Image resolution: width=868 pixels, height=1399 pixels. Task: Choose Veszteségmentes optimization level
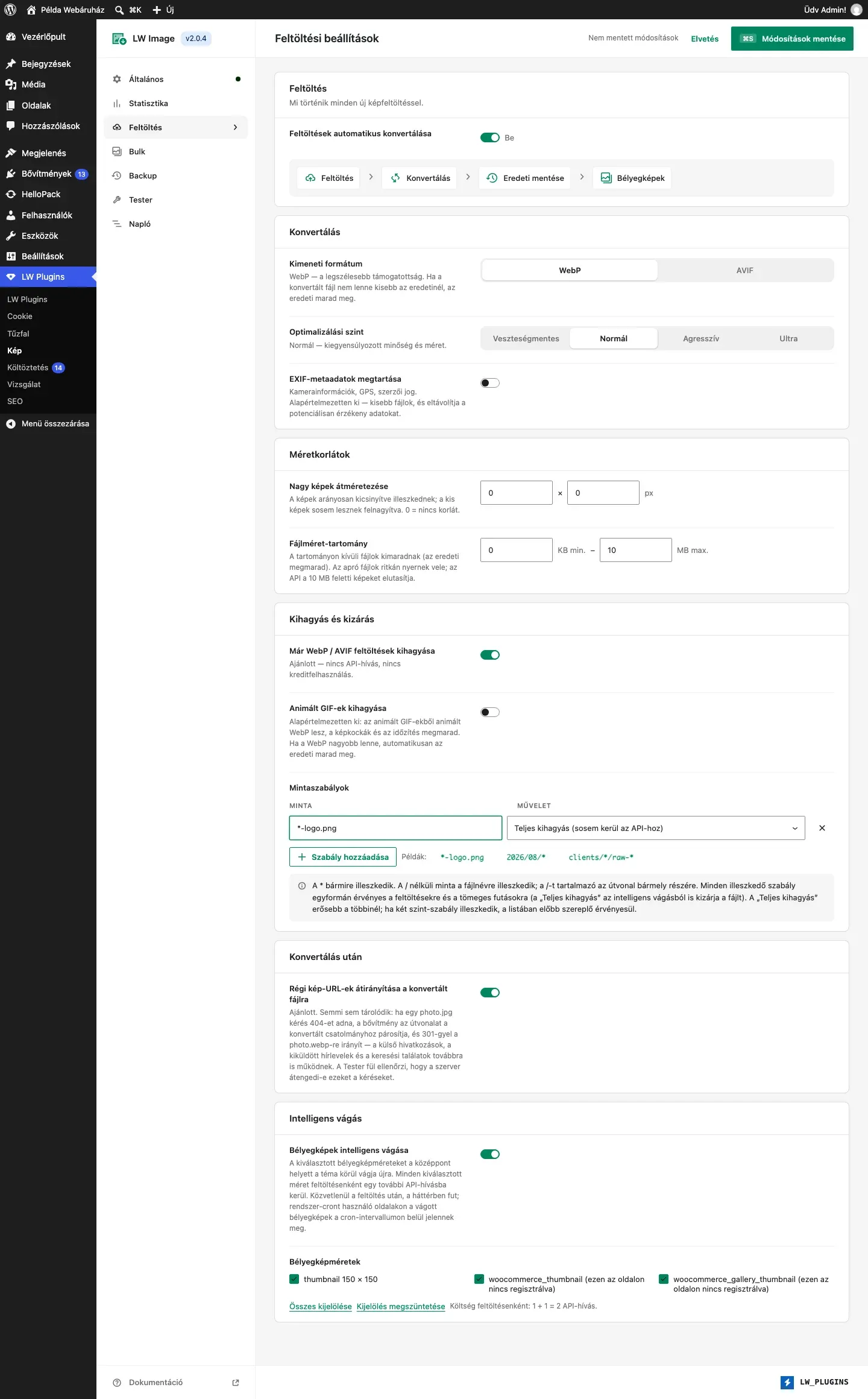(x=526, y=339)
